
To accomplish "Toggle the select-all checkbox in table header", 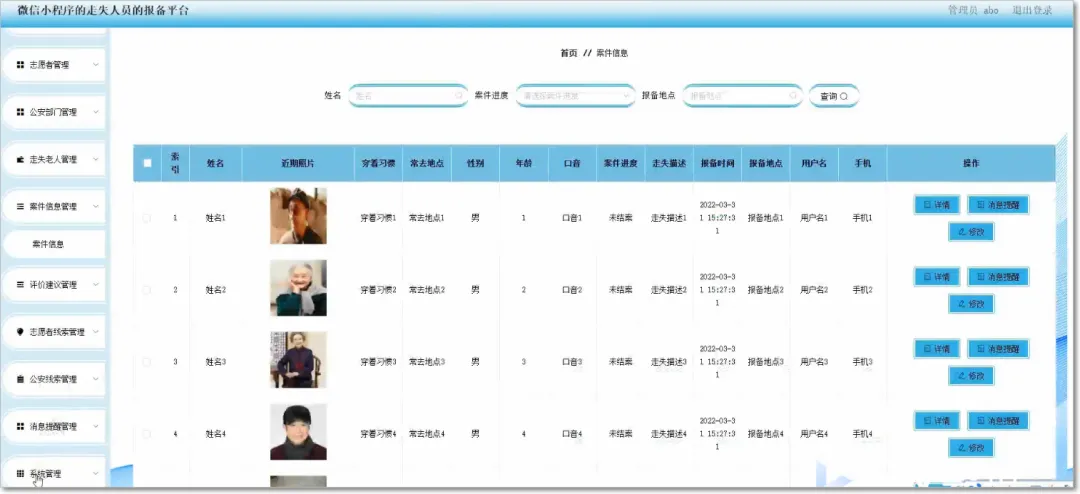I will 147,163.
